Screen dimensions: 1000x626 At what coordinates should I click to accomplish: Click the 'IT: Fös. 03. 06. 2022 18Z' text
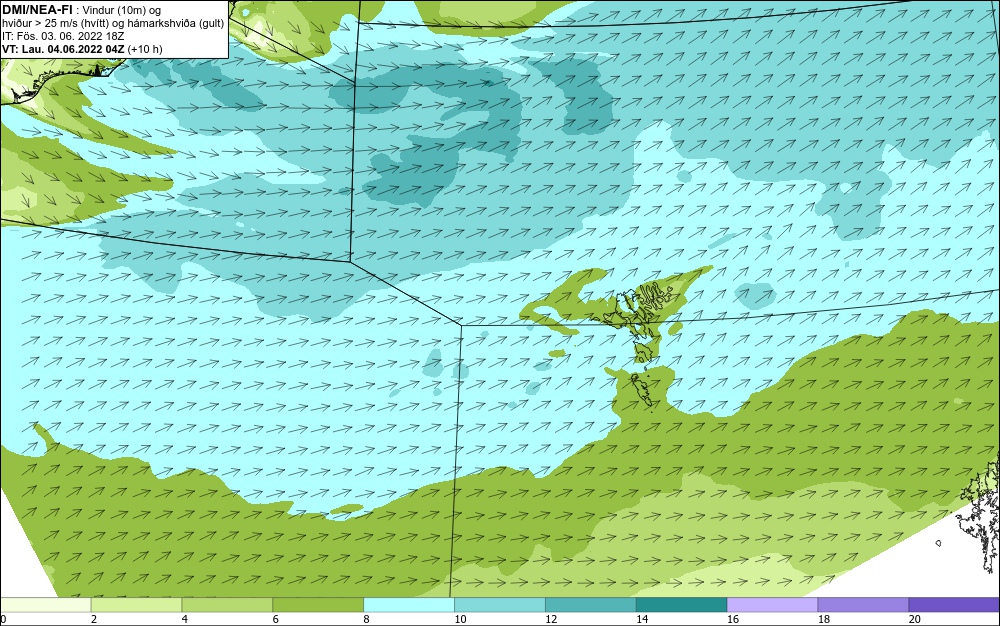[x=63, y=36]
